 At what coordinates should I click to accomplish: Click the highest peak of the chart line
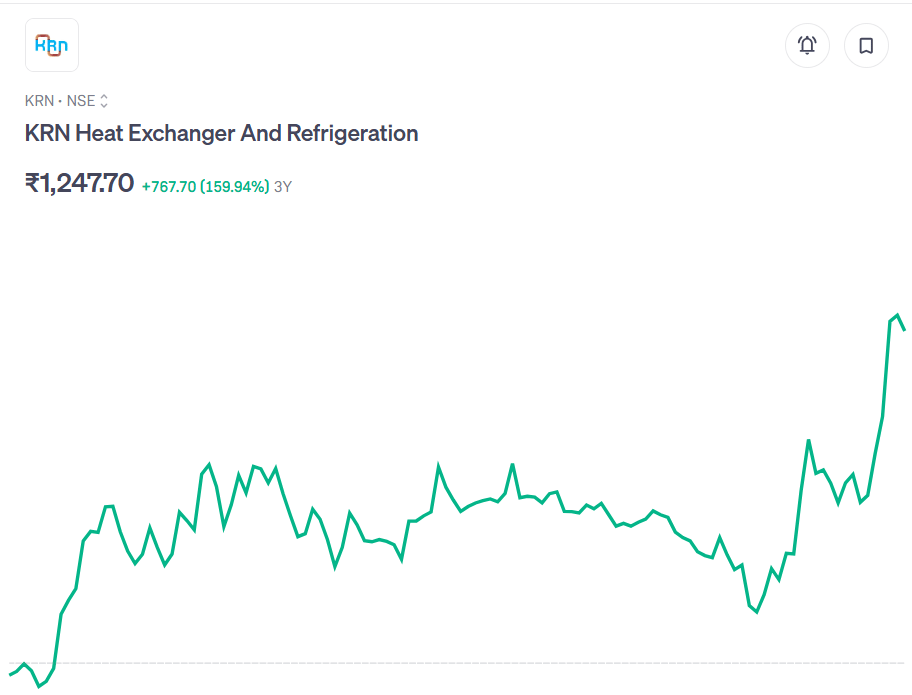897,315
